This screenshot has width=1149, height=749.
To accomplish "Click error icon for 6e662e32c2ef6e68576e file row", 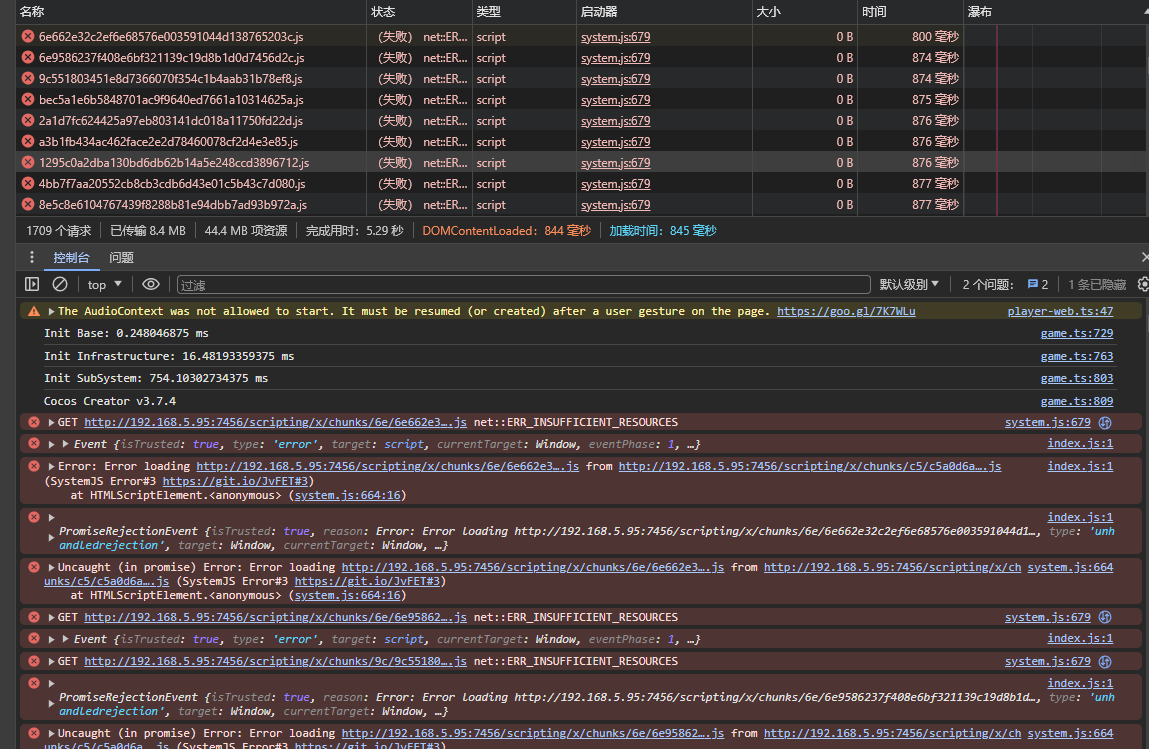I will coord(28,36).
